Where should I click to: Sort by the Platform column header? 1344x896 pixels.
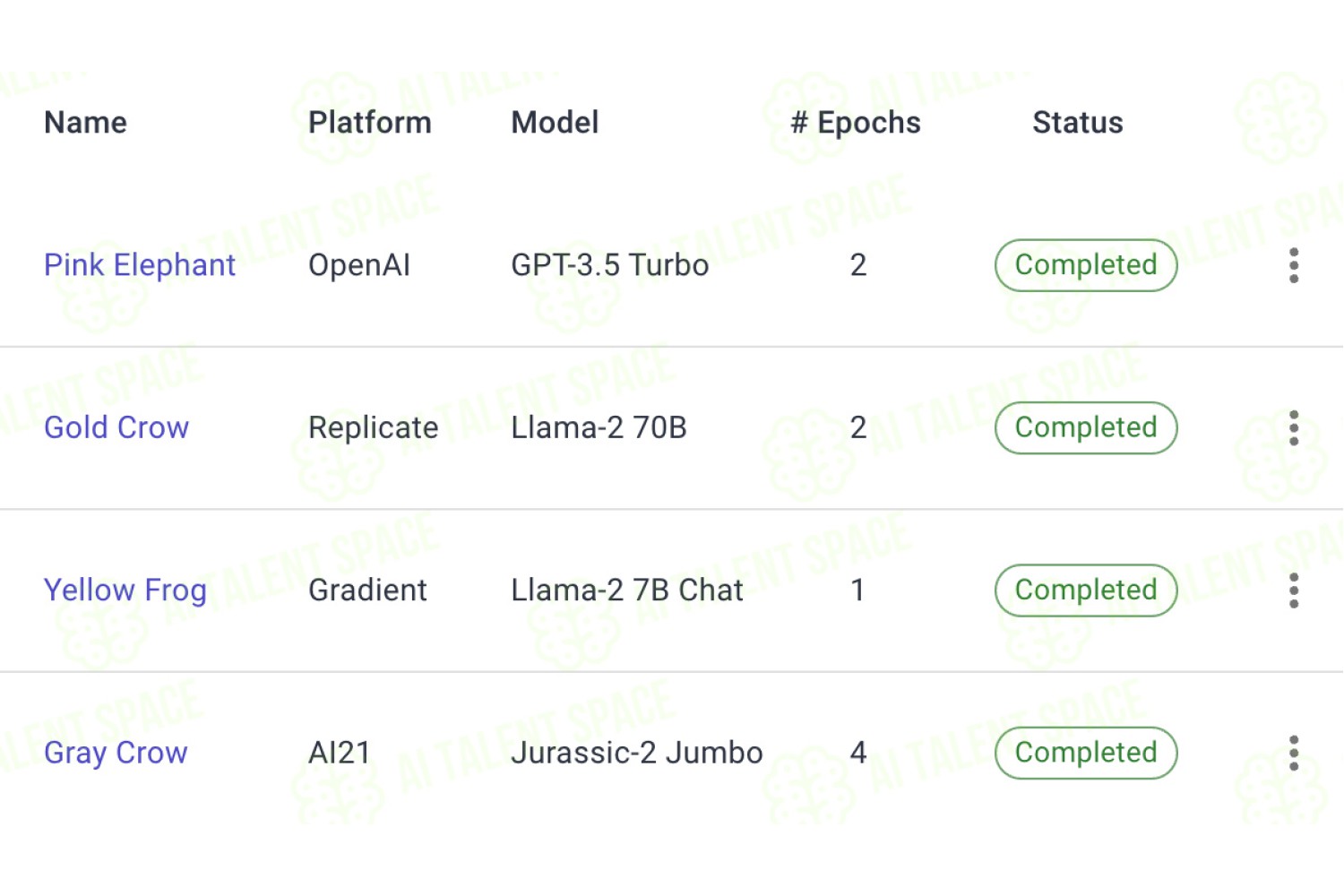click(x=370, y=123)
